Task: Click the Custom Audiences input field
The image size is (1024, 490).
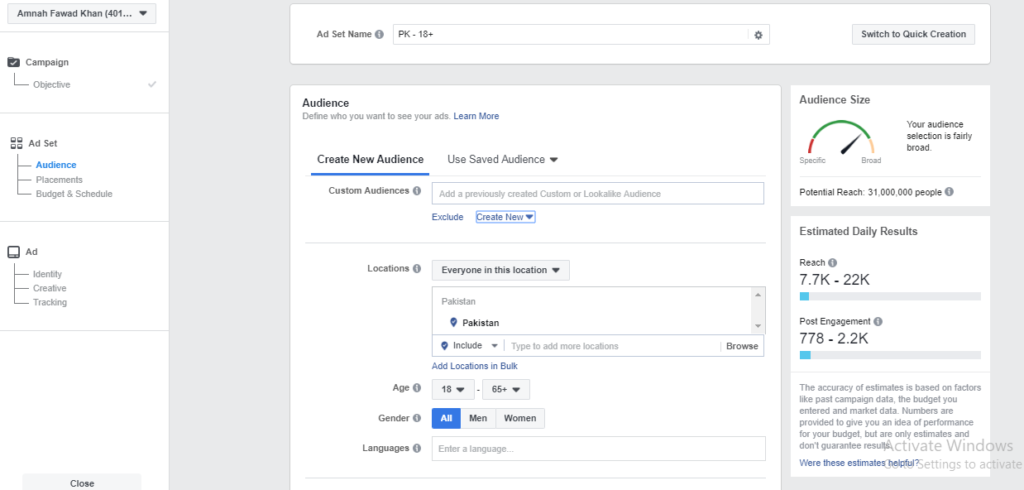Action: tap(598, 193)
